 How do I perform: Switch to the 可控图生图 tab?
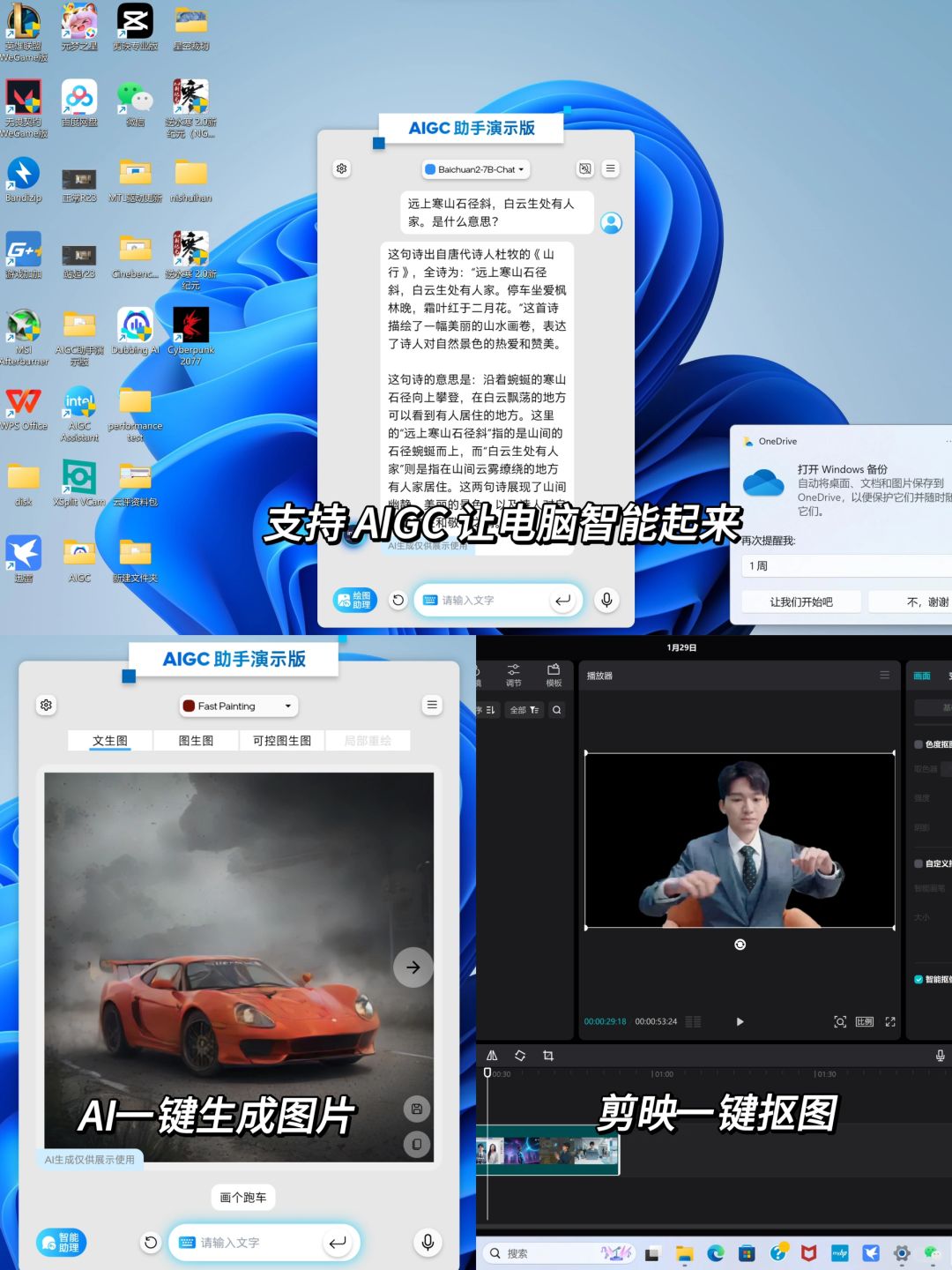pos(282,741)
